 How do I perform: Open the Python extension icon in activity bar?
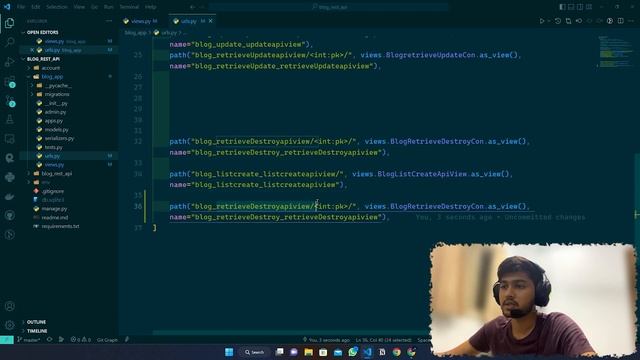(x=9, y=177)
